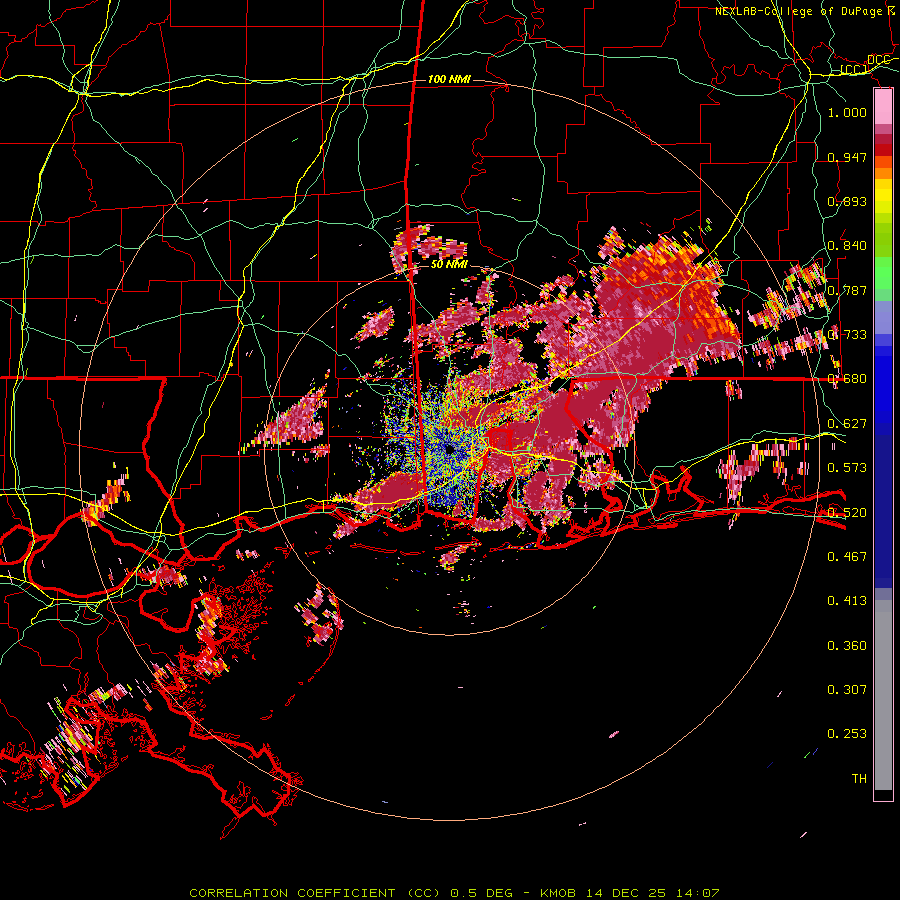Pick the light pink top color bar segment

point(883,107)
